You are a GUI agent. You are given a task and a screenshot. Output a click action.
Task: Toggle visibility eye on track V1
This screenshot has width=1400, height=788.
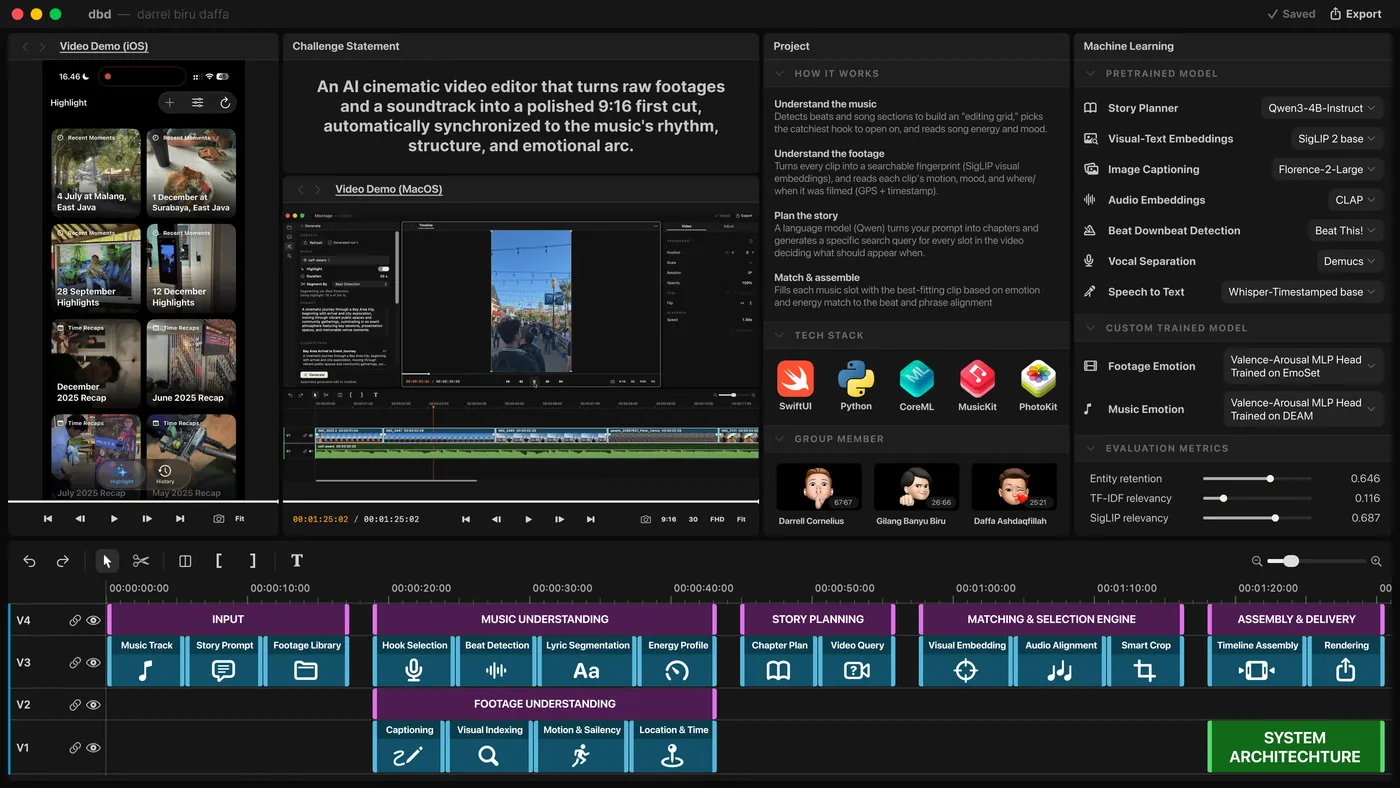click(x=94, y=747)
